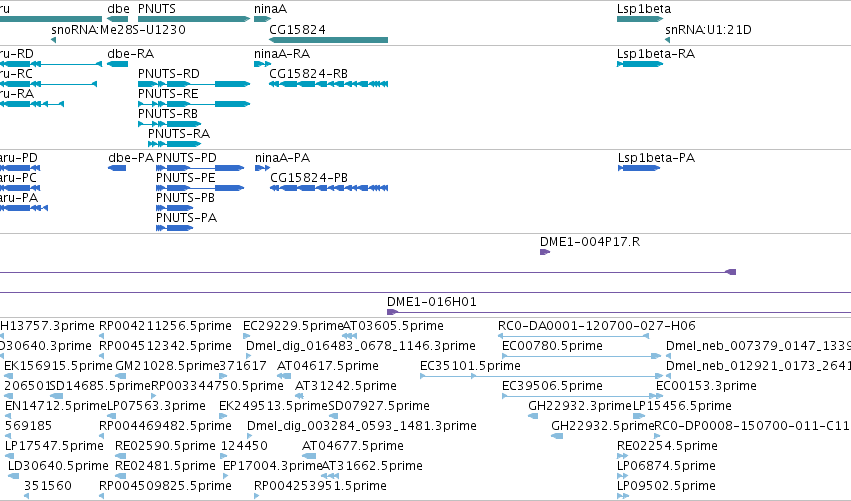Click the SD14685.5prime EST label
This screenshot has height=501, width=851.
[x=99, y=386]
